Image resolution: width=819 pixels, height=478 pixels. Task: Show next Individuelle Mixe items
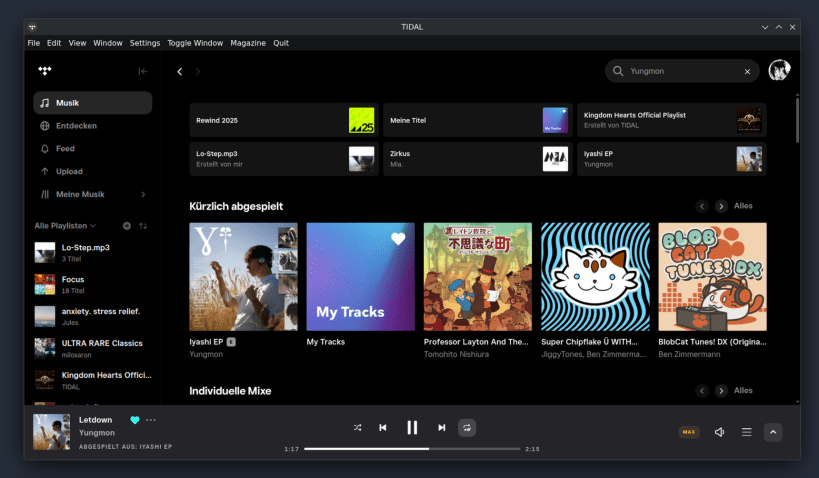tap(721, 391)
